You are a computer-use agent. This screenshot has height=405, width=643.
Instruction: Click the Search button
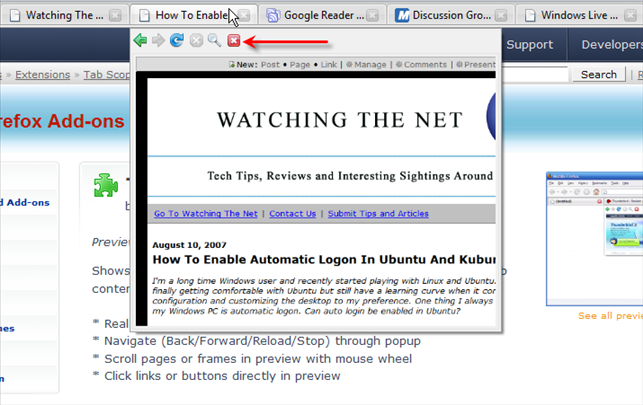pyautogui.click(x=599, y=75)
